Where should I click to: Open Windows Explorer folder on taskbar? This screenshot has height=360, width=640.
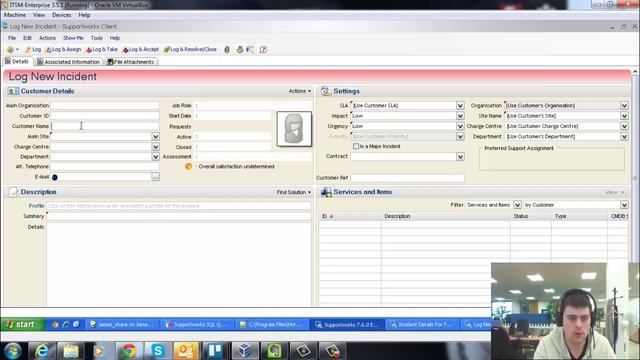coord(71,351)
